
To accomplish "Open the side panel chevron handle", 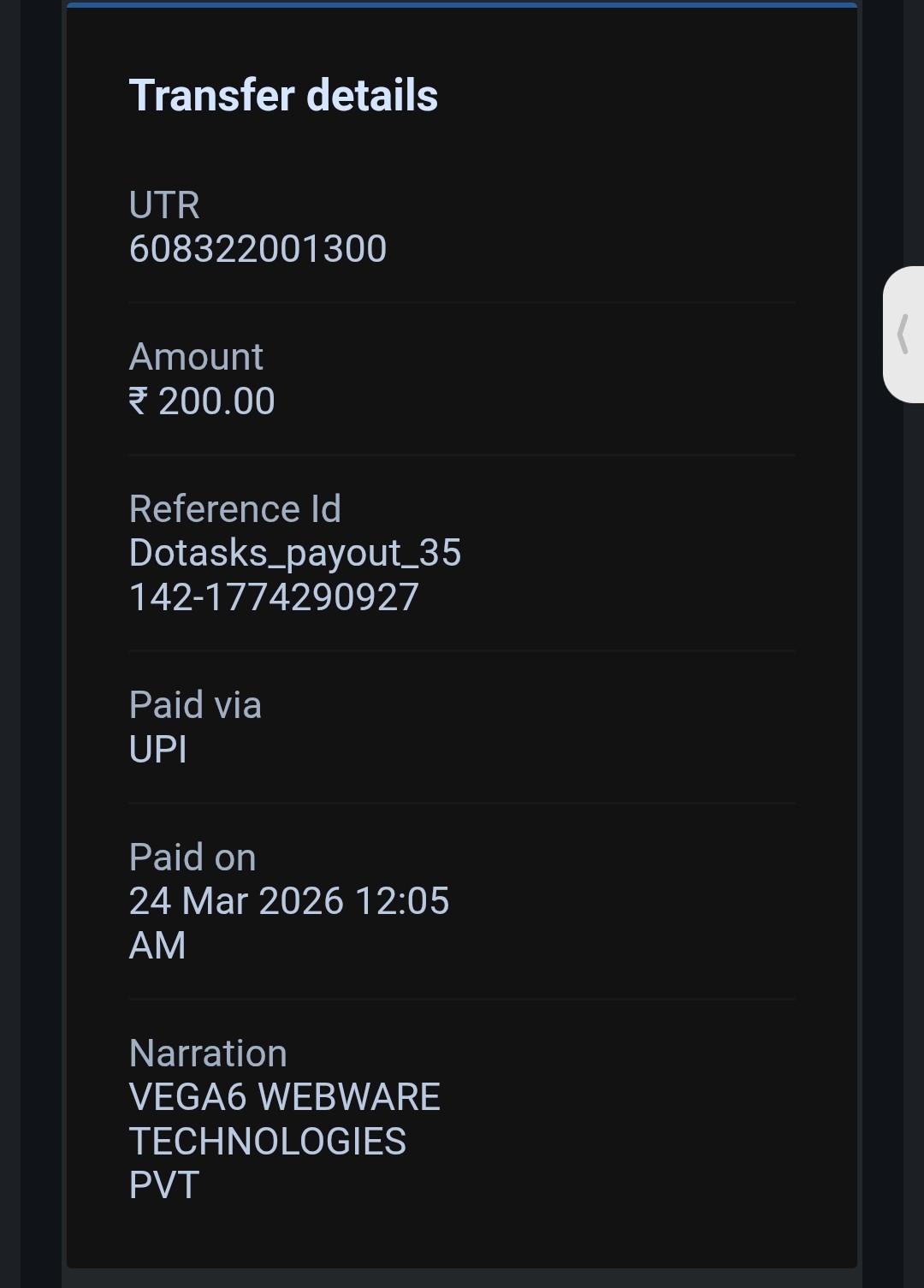I will click(x=903, y=334).
